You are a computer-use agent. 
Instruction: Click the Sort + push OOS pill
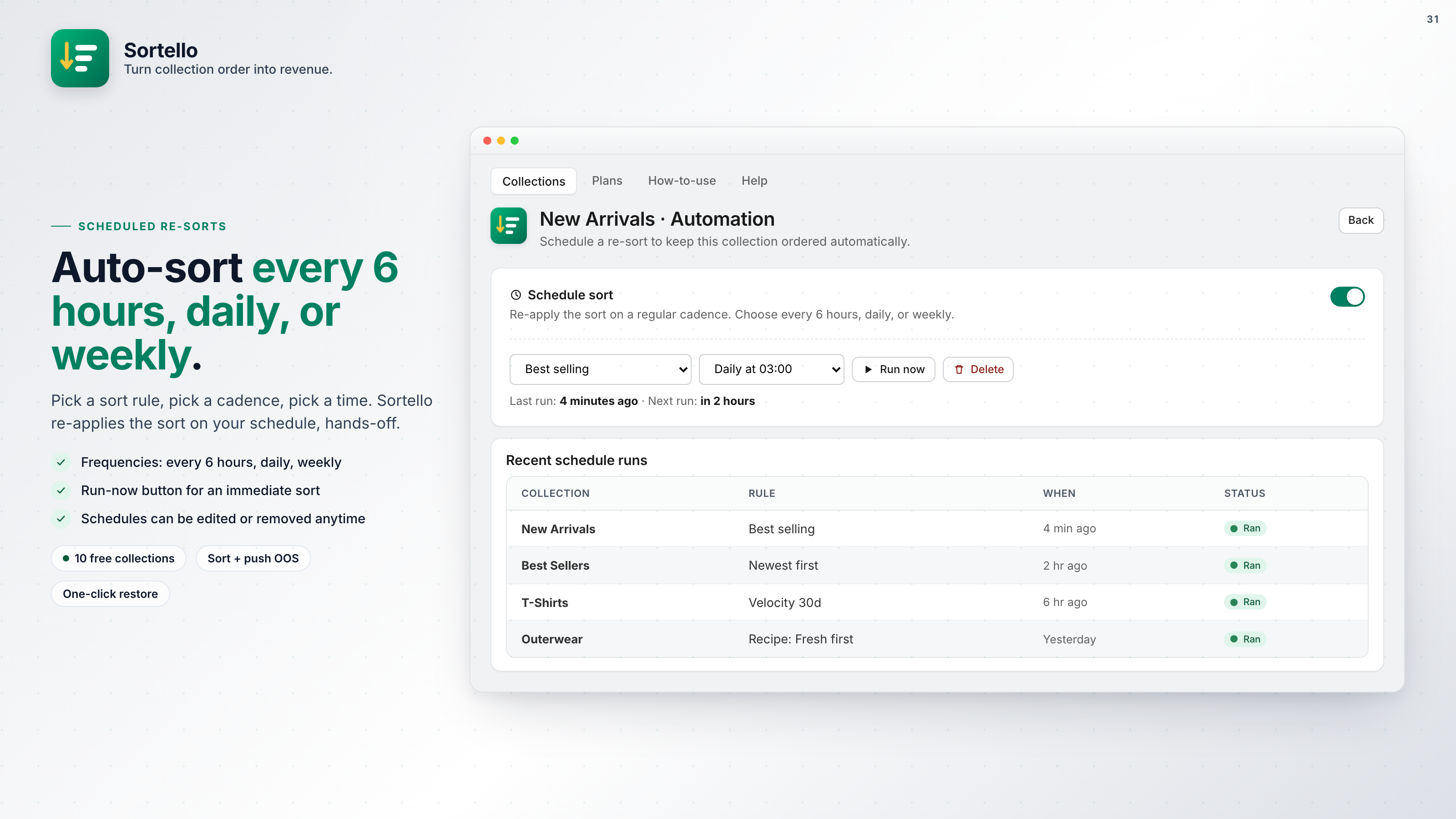(x=253, y=558)
